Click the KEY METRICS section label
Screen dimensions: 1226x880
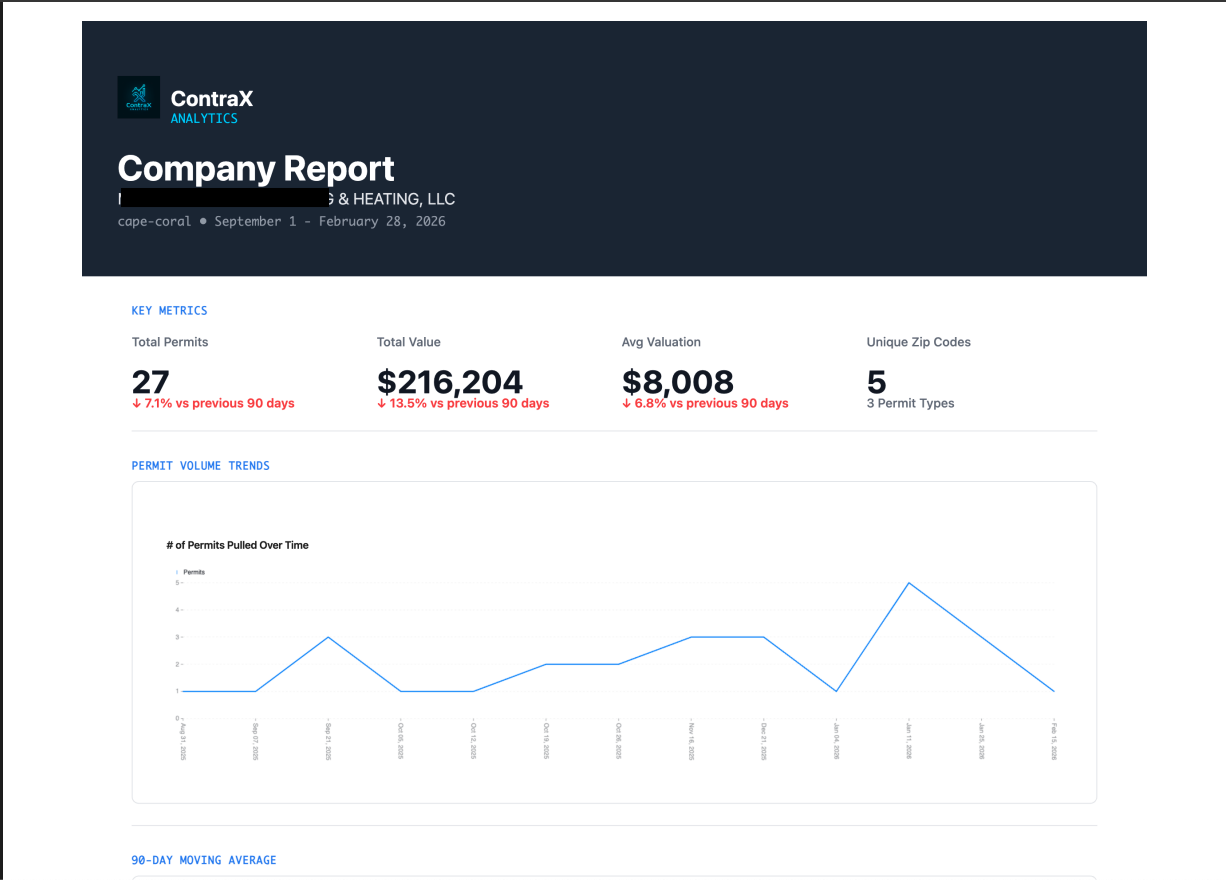(x=170, y=311)
